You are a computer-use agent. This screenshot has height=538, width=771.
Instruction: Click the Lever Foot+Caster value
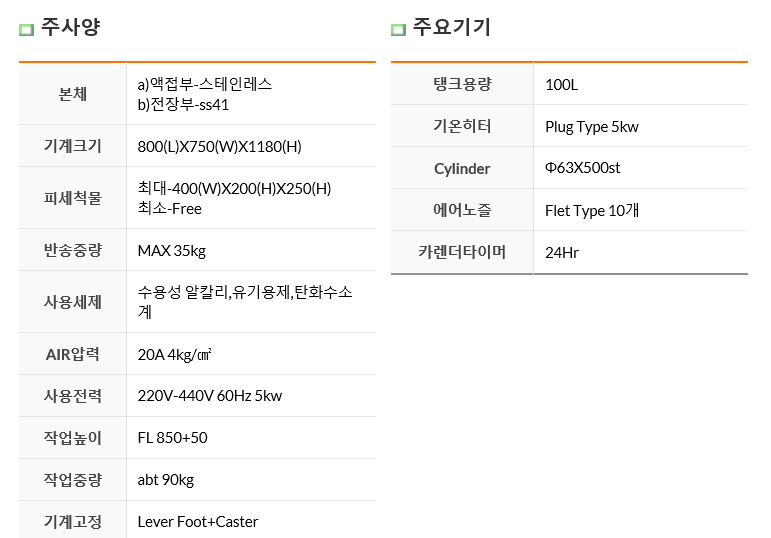197,522
